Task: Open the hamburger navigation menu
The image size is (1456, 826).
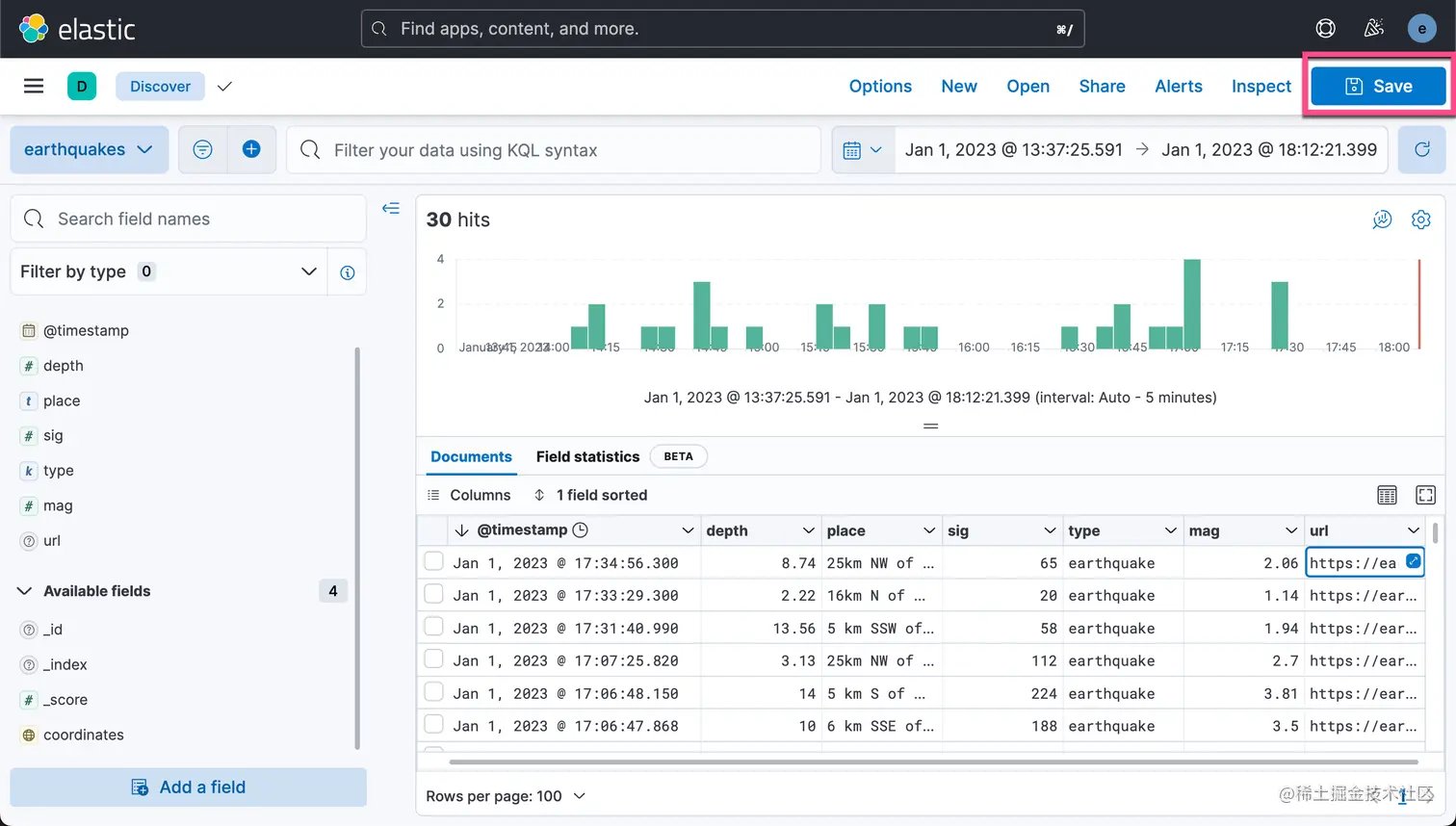Action: point(34,86)
